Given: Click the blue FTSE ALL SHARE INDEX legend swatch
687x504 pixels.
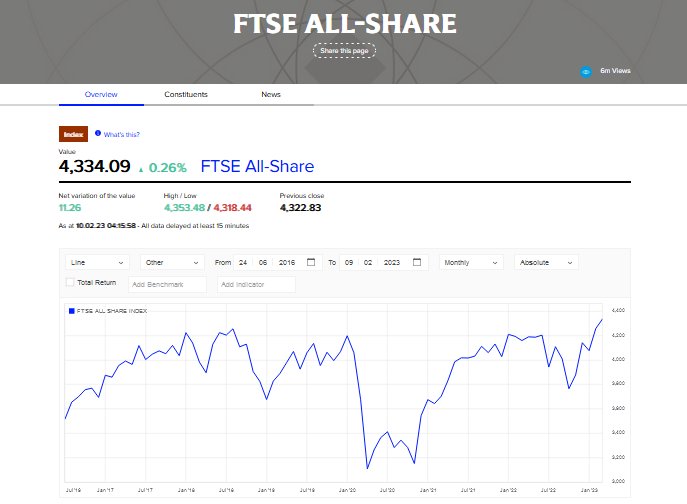Looking at the screenshot, I should pos(71,311).
